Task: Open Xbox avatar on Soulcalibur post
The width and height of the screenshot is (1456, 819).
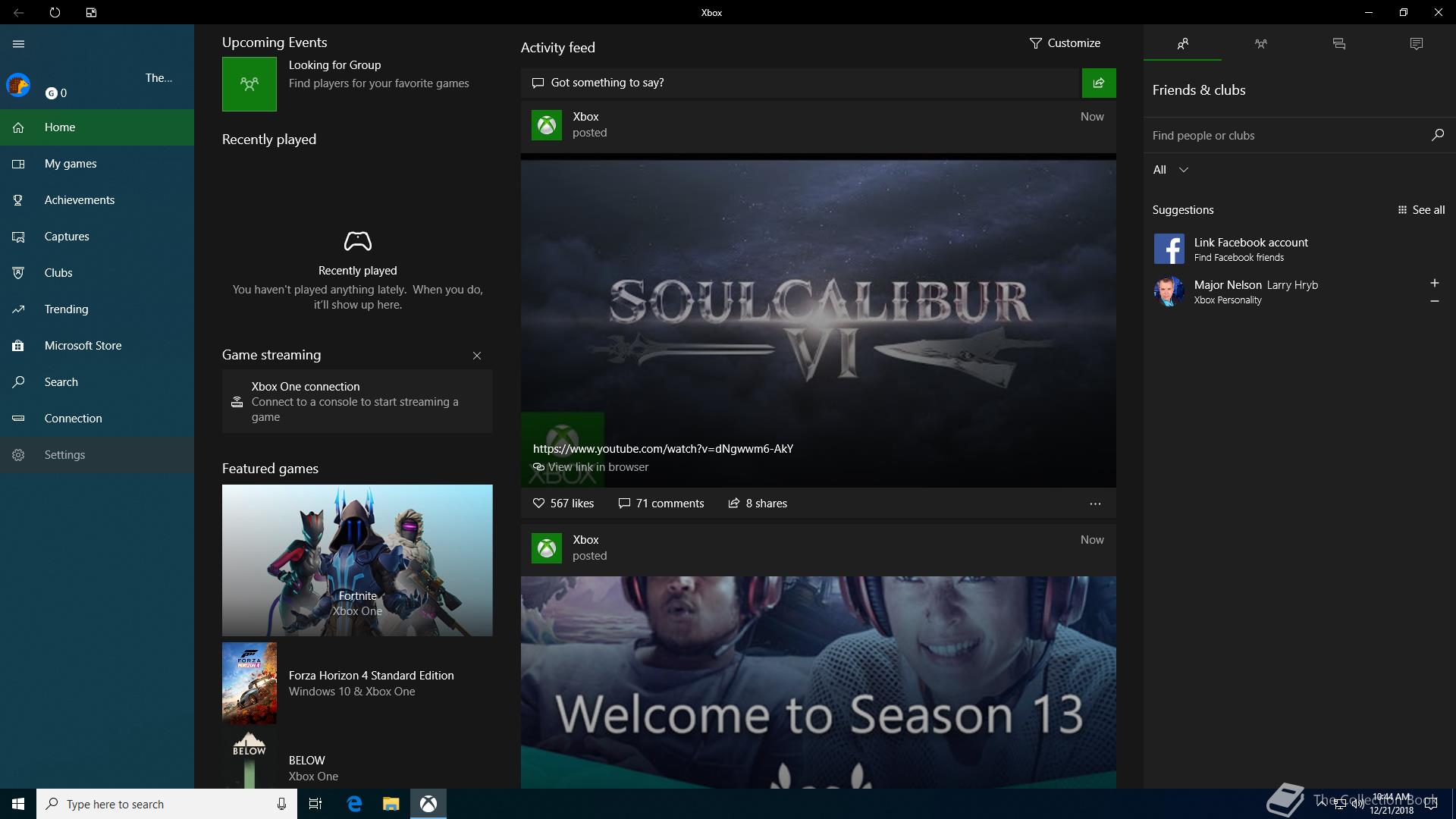Action: click(547, 124)
